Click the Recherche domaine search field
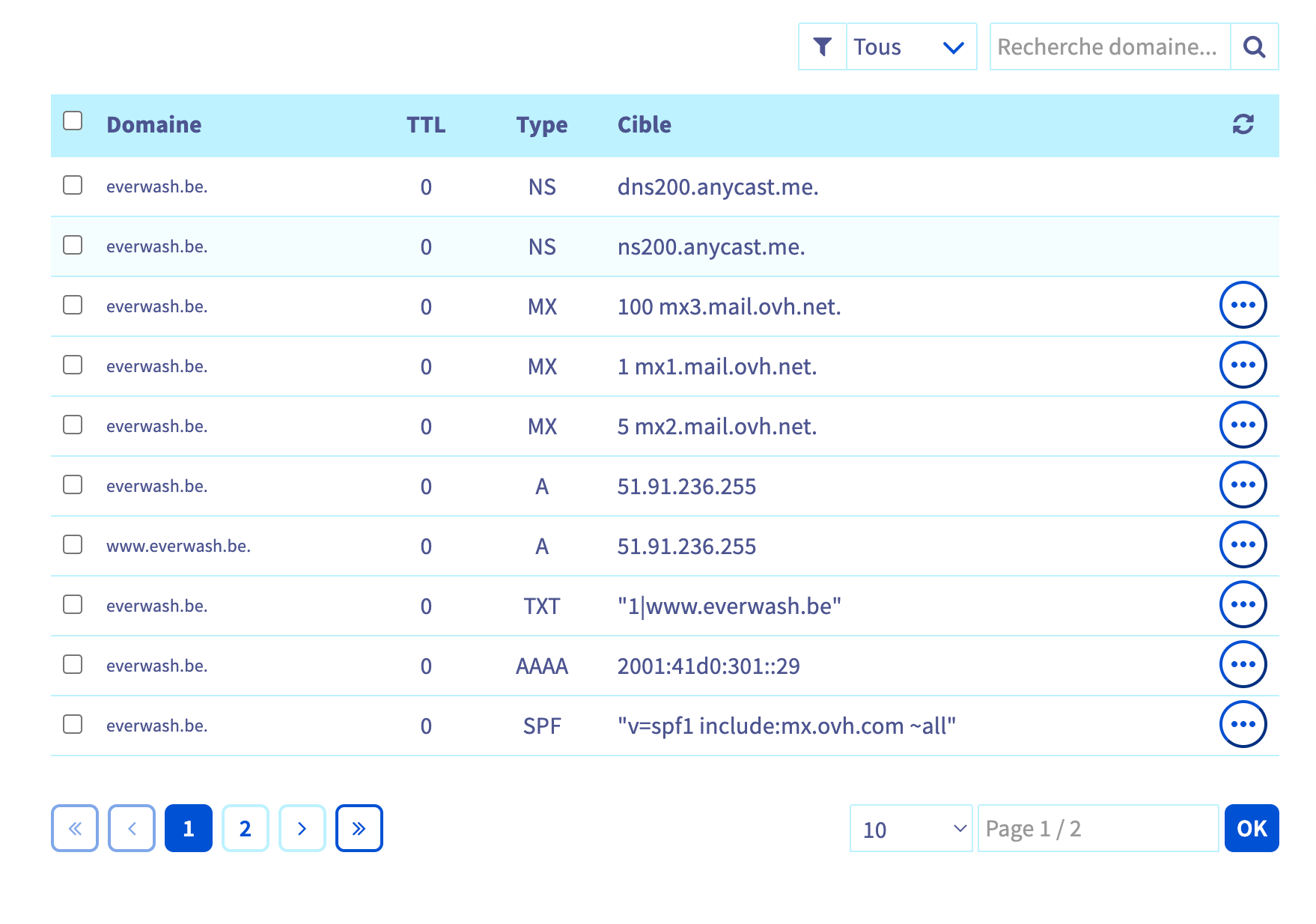This screenshot has width=1316, height=924. point(1109,47)
